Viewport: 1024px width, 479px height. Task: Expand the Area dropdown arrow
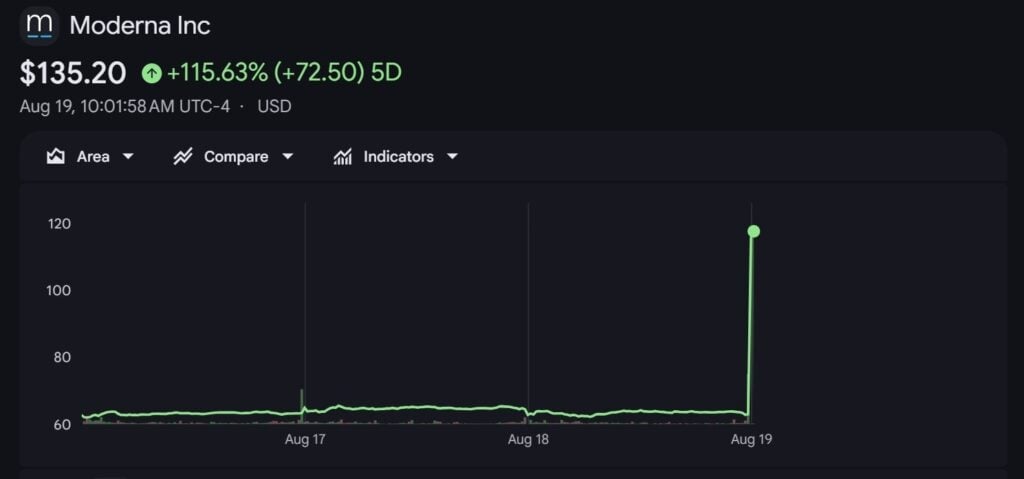128,157
